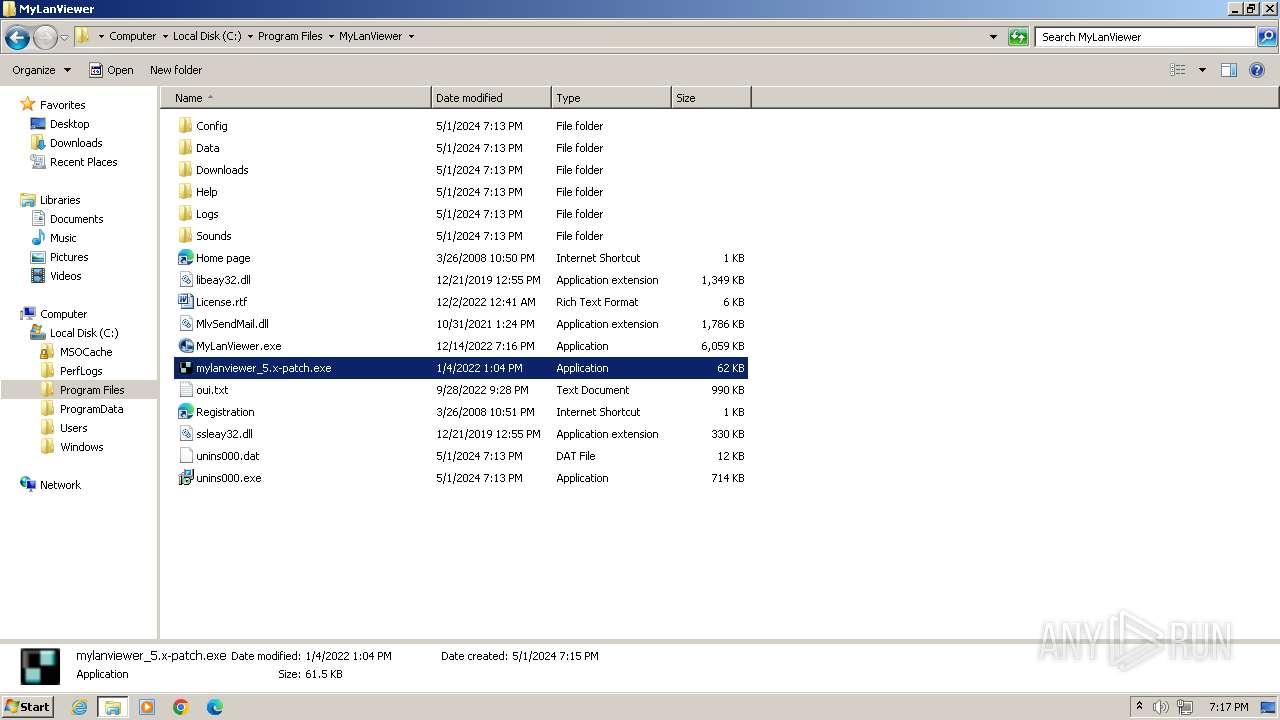This screenshot has height=720, width=1280.
Task: Select the Config folder icon
Action: coord(185,126)
